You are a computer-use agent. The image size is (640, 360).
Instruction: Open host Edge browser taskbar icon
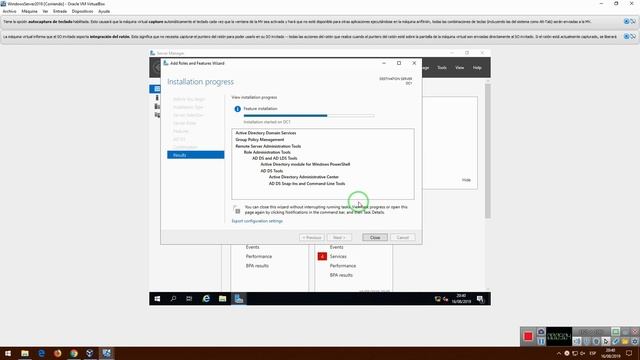41,353
